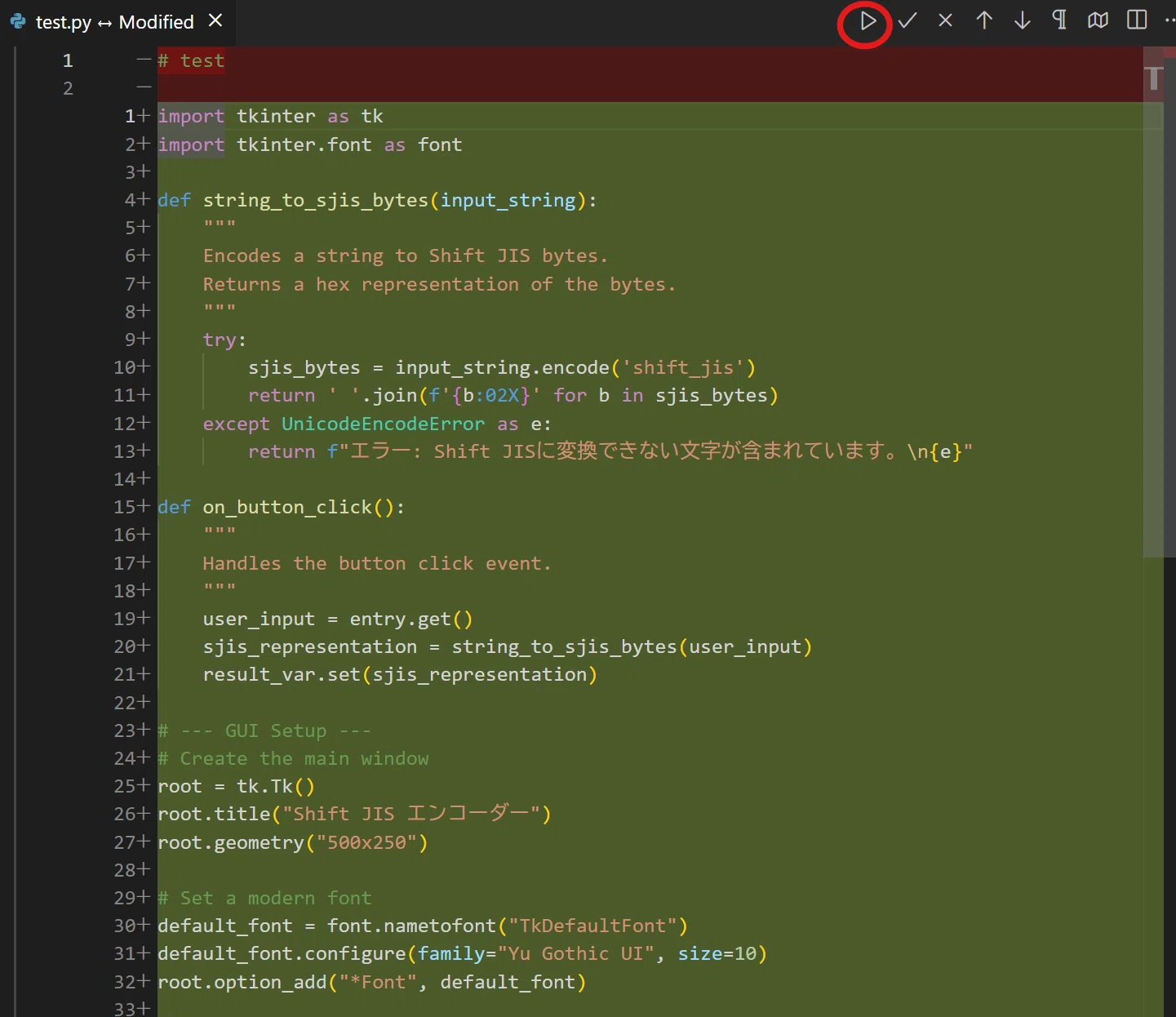This screenshot has height=1017, width=1176.
Task: Click root.geometry("500x250") line
Action: (x=292, y=842)
